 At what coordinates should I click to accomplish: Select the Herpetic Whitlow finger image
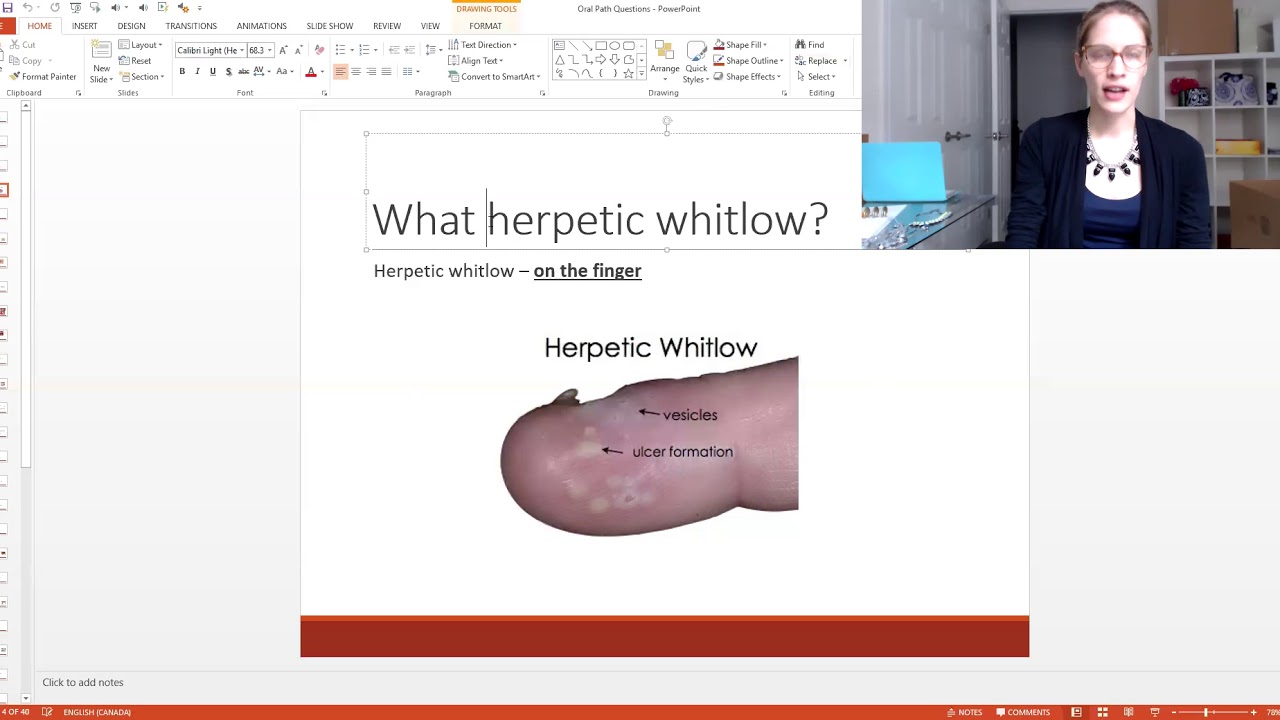[650, 436]
